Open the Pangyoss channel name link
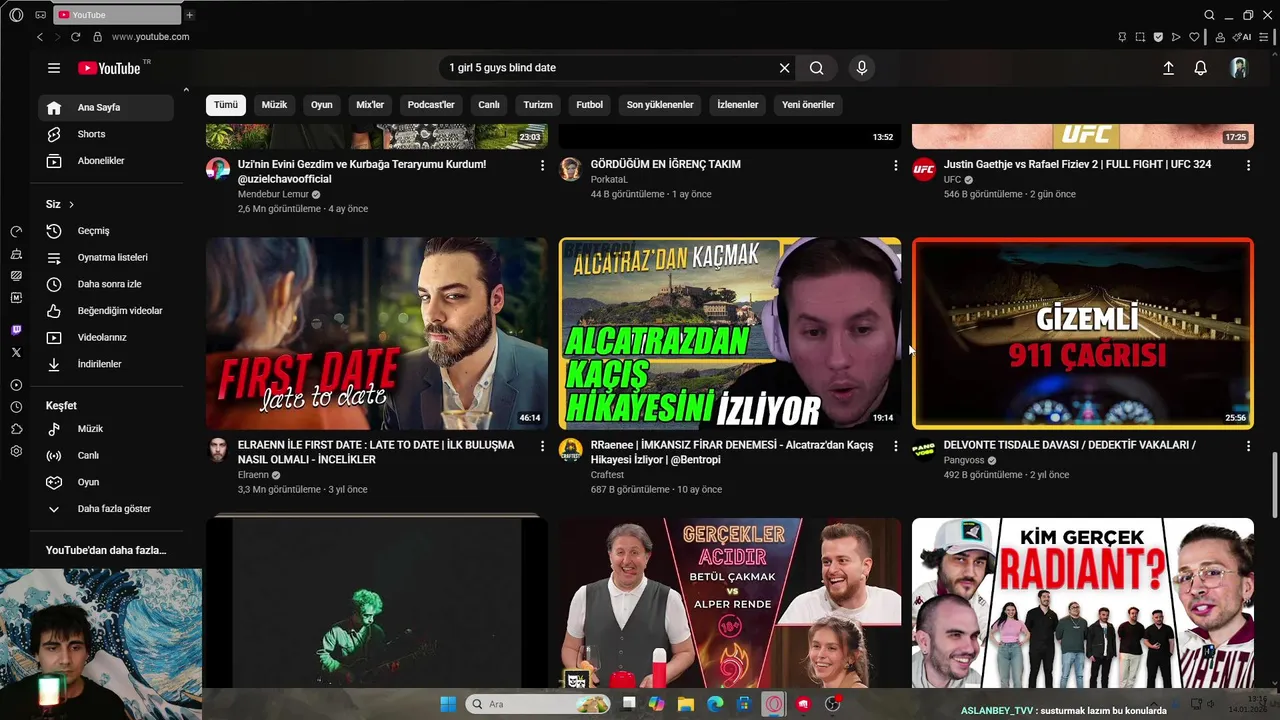The height and width of the screenshot is (720, 1280). pos(964,461)
